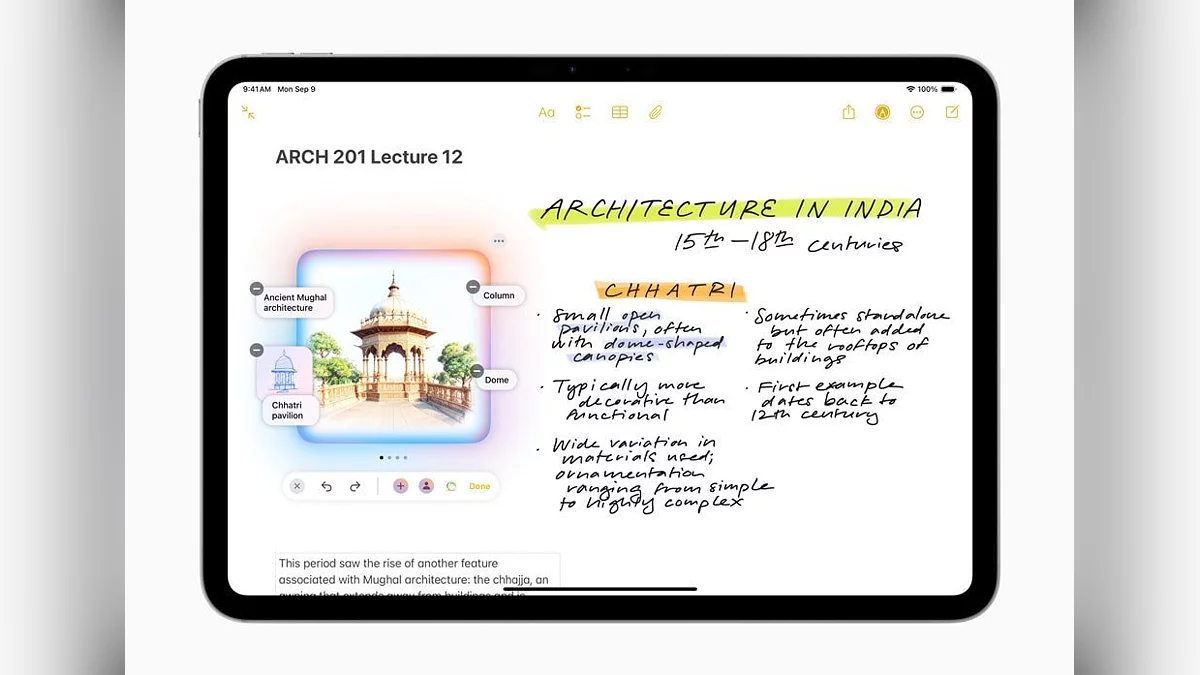Tap the 15th–18th centuries handwriting
This screenshot has height=675, width=1200.
788,243
